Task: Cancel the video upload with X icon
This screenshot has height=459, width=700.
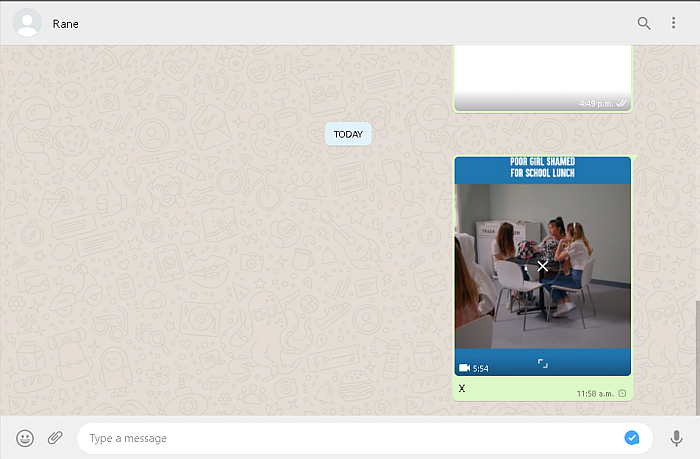Action: (x=542, y=266)
